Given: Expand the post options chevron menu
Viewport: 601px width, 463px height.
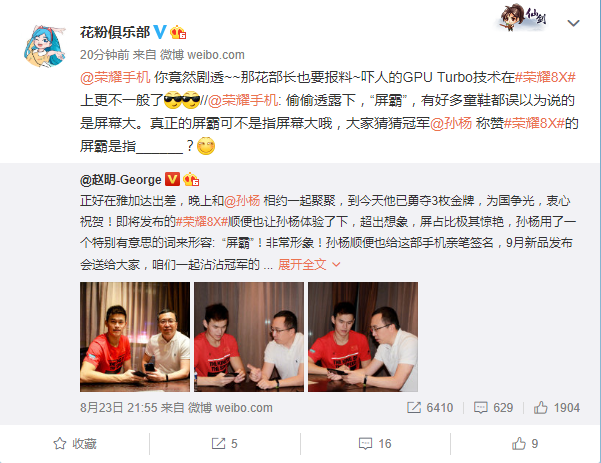Looking at the screenshot, I should pyautogui.click(x=573, y=23).
